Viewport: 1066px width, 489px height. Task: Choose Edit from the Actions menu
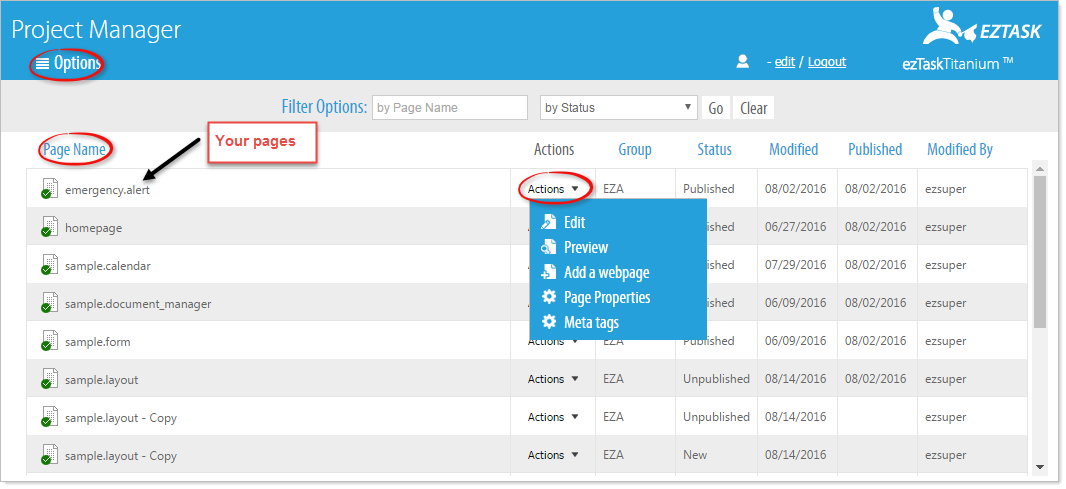click(574, 222)
